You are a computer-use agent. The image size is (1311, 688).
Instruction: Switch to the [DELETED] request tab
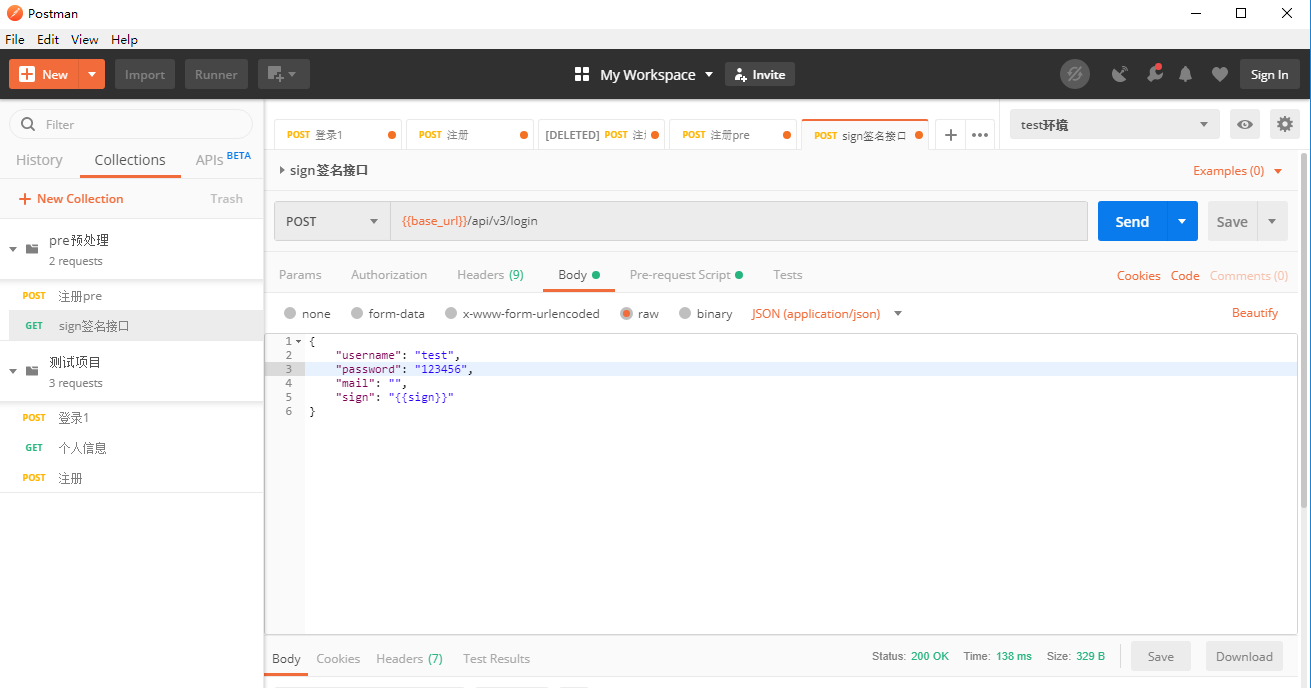601,135
